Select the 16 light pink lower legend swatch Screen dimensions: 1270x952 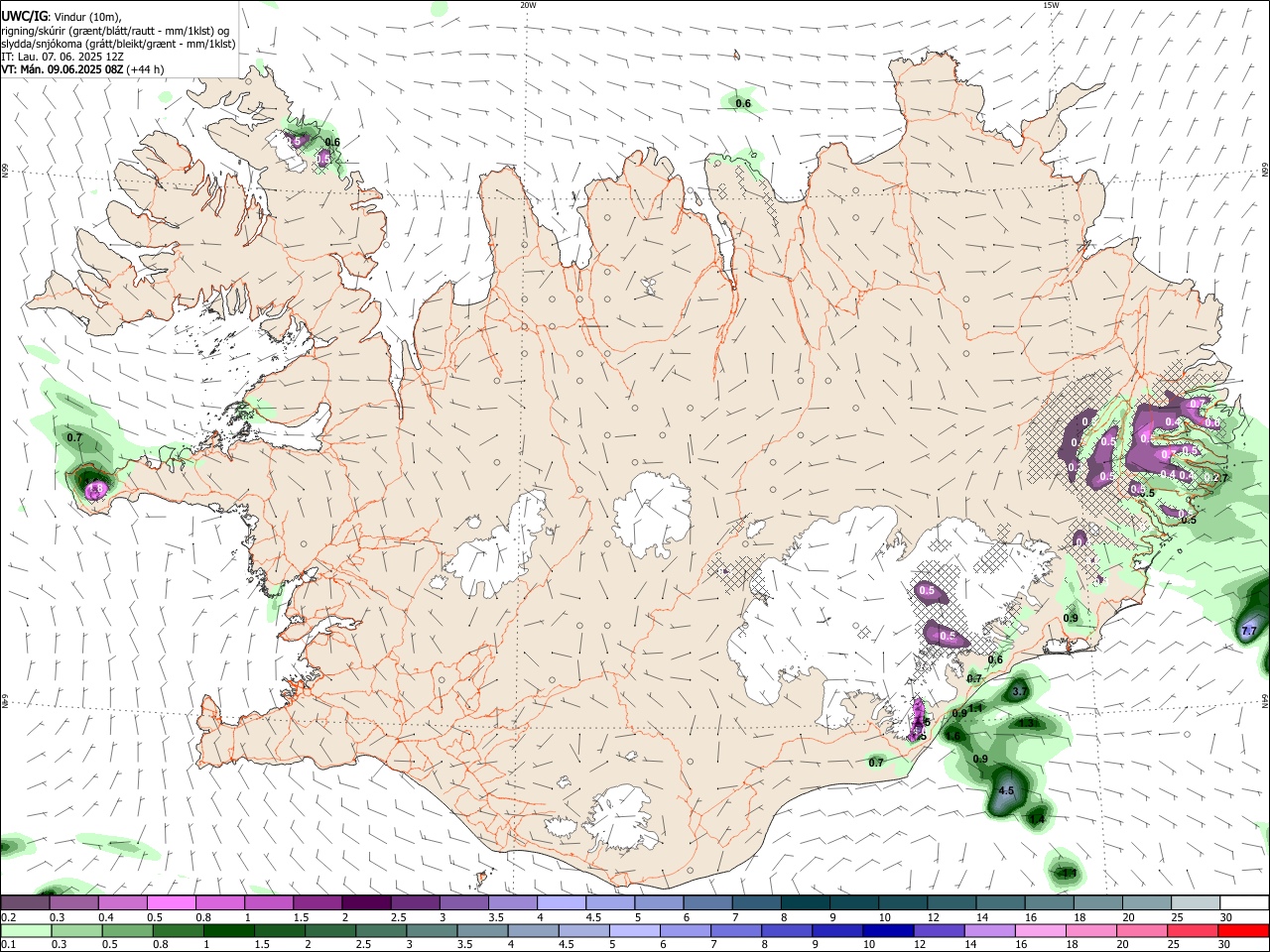(x=1040, y=930)
